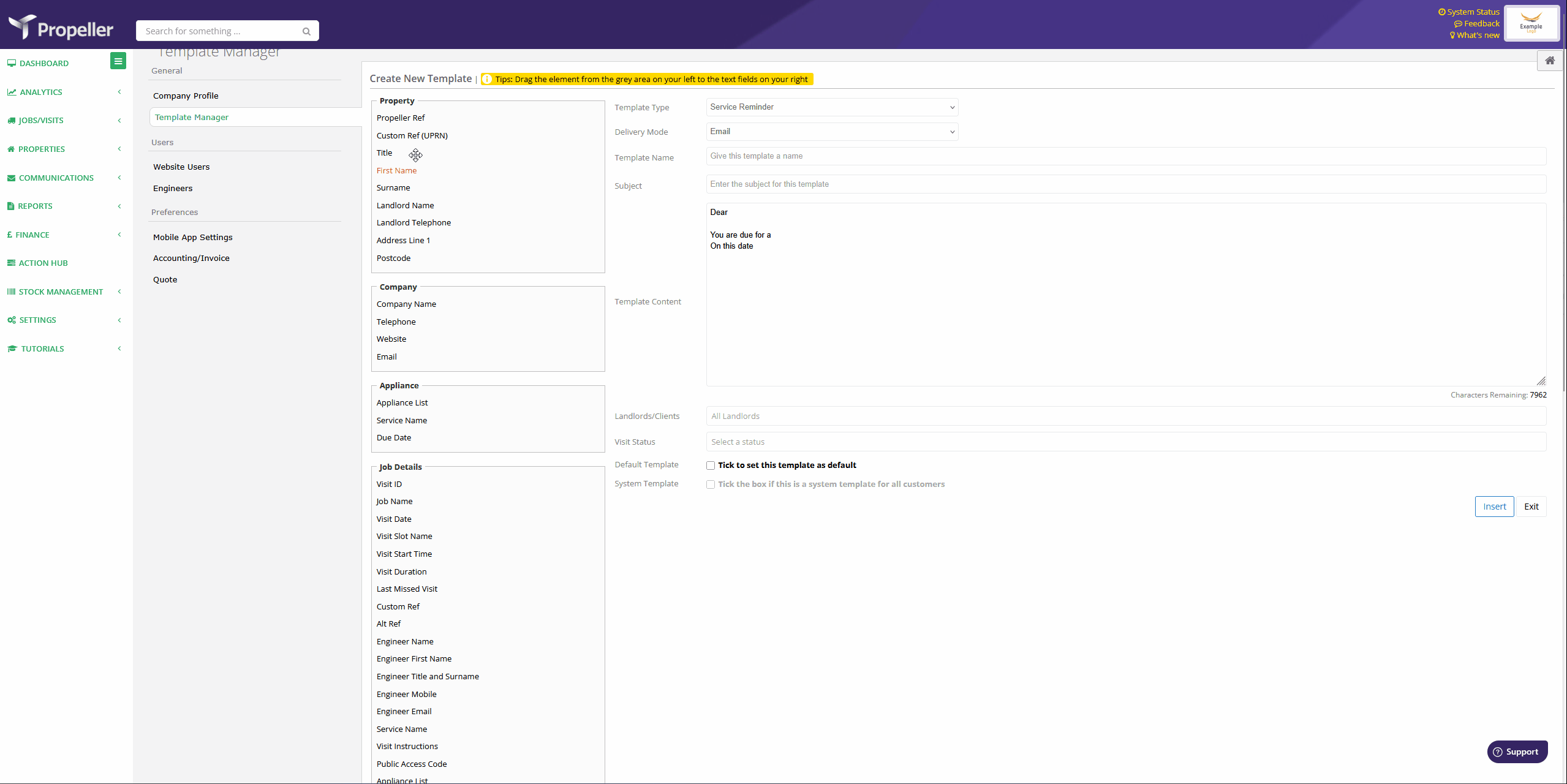Tick the system template checkbox
1567x784 pixels.
pos(711,484)
